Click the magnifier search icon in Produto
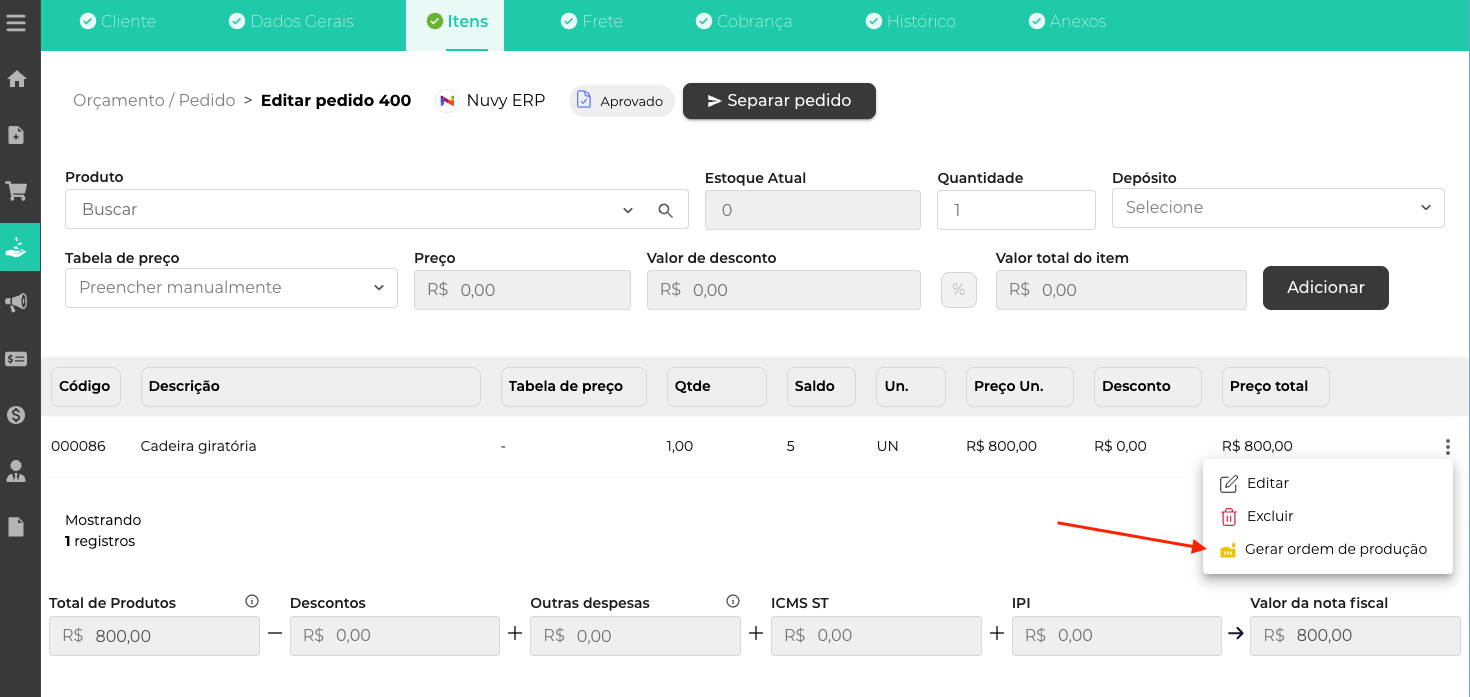The width and height of the screenshot is (1470, 697). (x=666, y=210)
